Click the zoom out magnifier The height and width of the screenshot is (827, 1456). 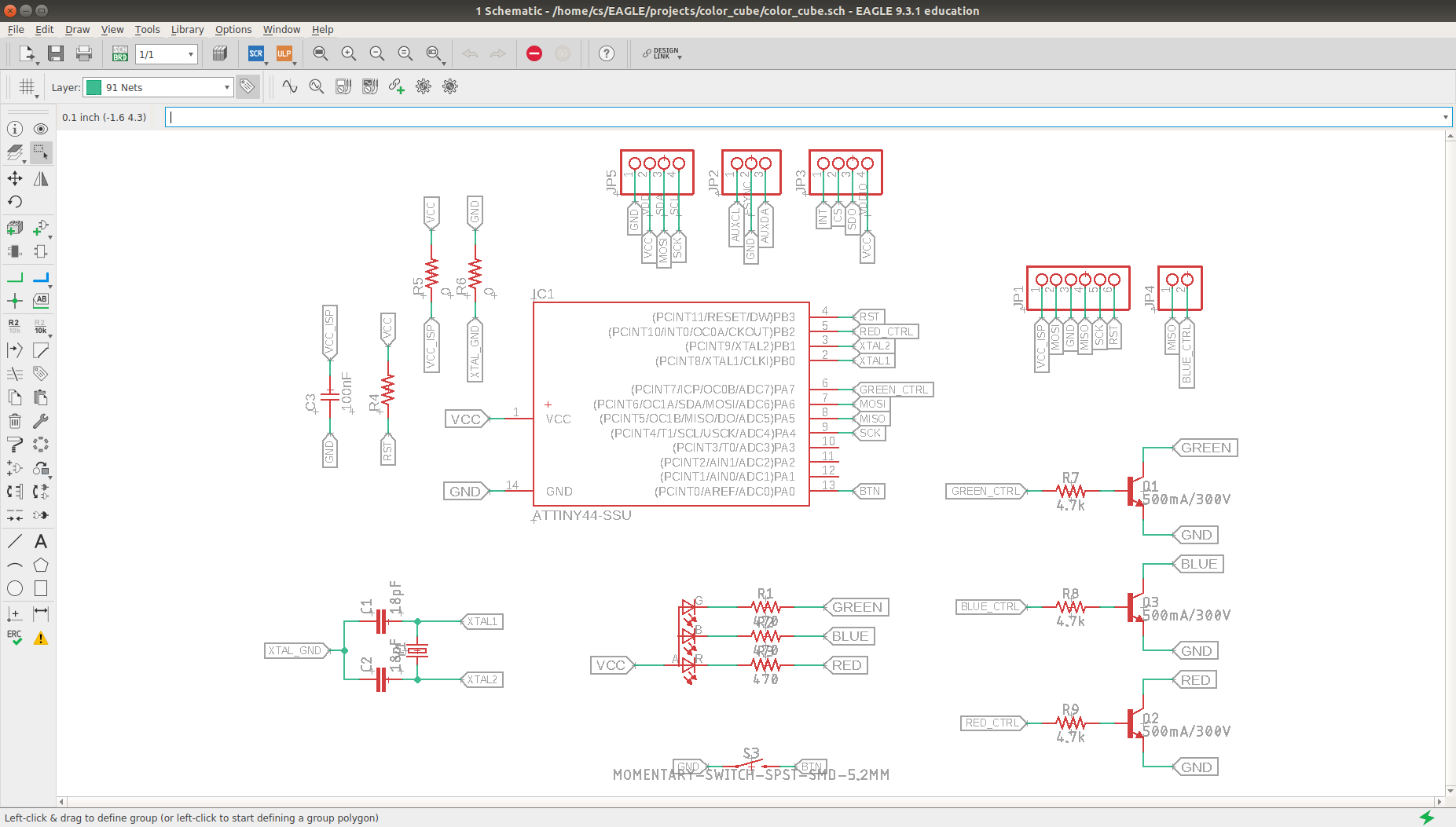(377, 53)
